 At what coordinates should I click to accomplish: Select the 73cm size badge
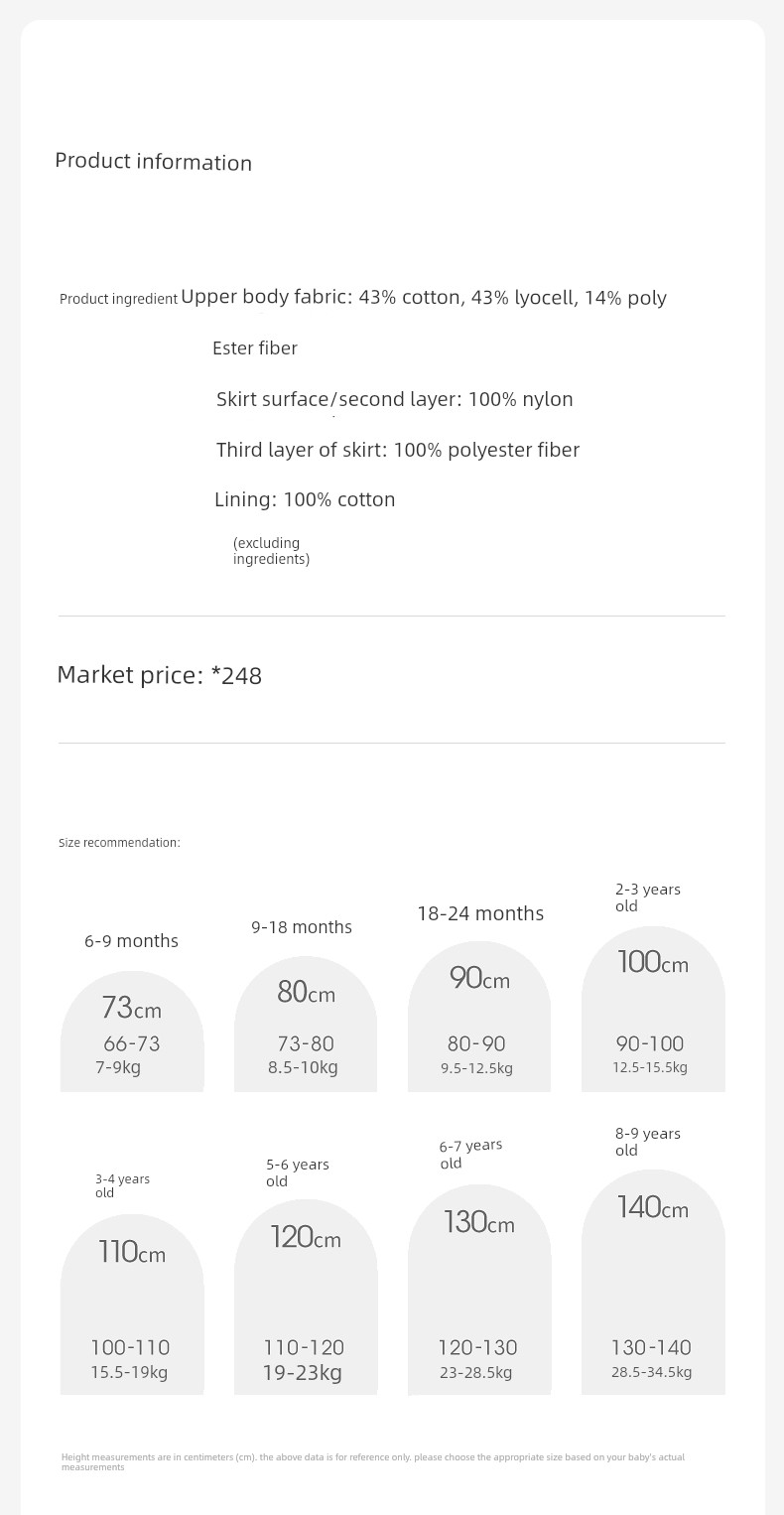coord(132,1031)
